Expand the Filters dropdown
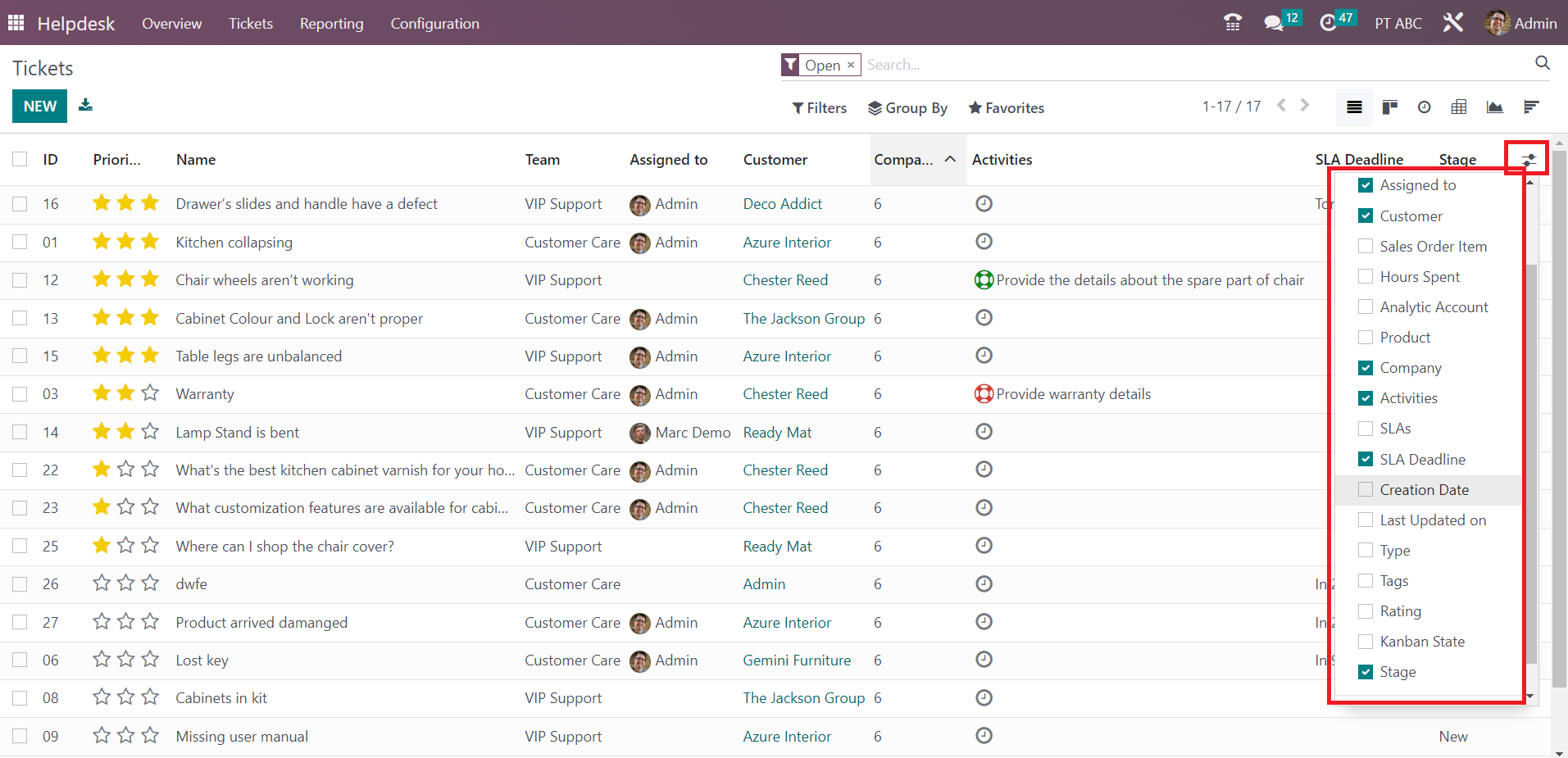Screen dimensions: 1568x758 tap(820, 108)
